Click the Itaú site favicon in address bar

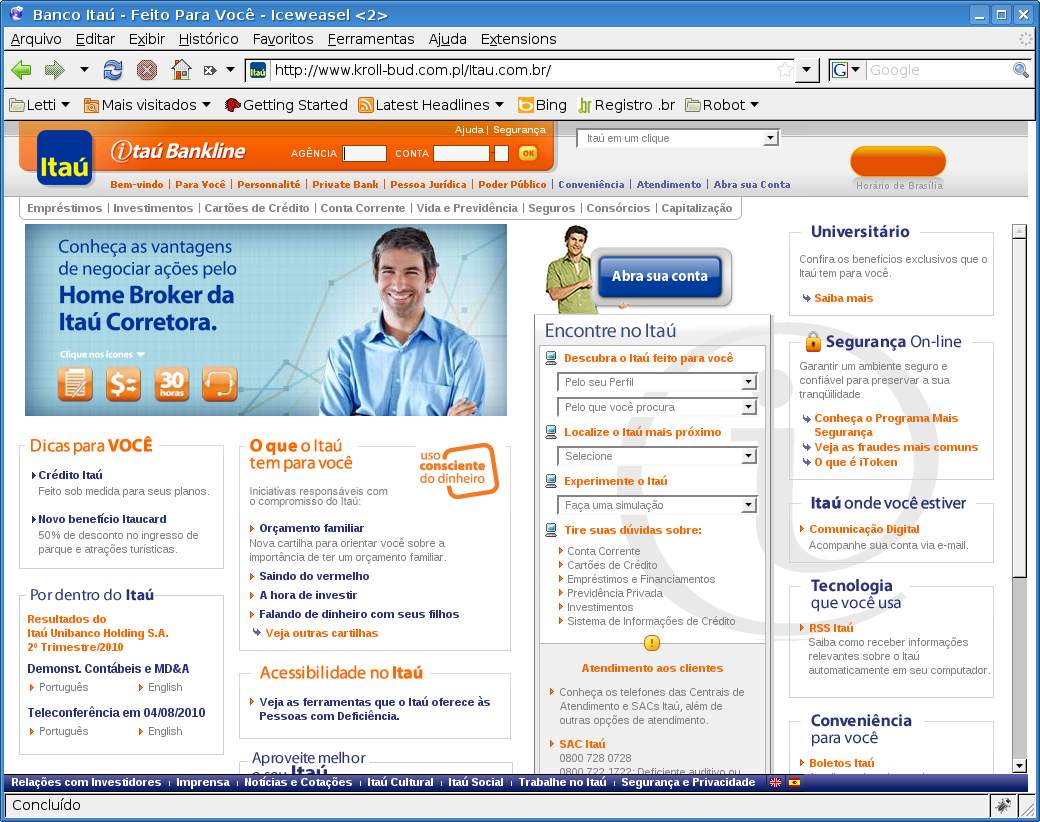click(258, 70)
